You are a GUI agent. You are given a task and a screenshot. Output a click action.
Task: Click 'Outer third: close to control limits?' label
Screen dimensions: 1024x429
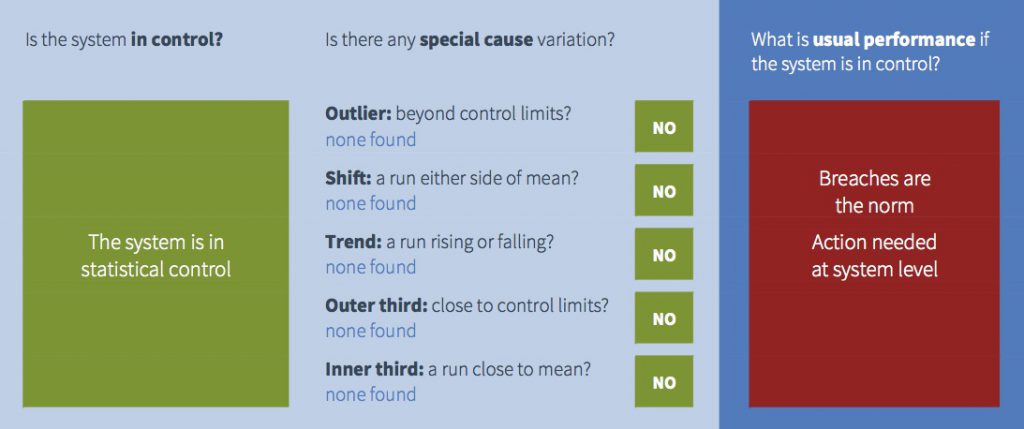[467, 305]
